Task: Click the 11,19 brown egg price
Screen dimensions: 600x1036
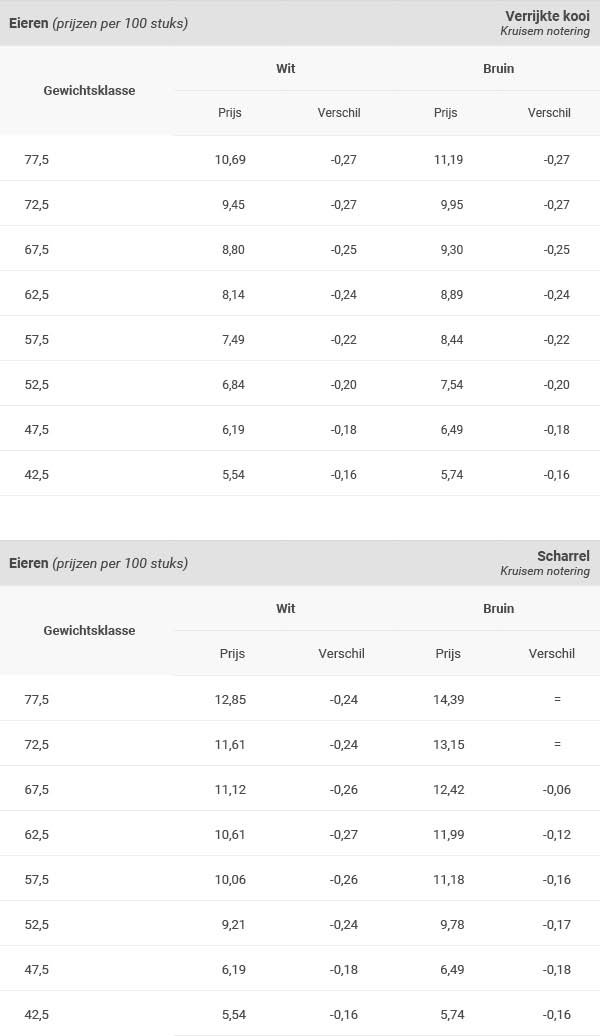Action: [x=448, y=159]
